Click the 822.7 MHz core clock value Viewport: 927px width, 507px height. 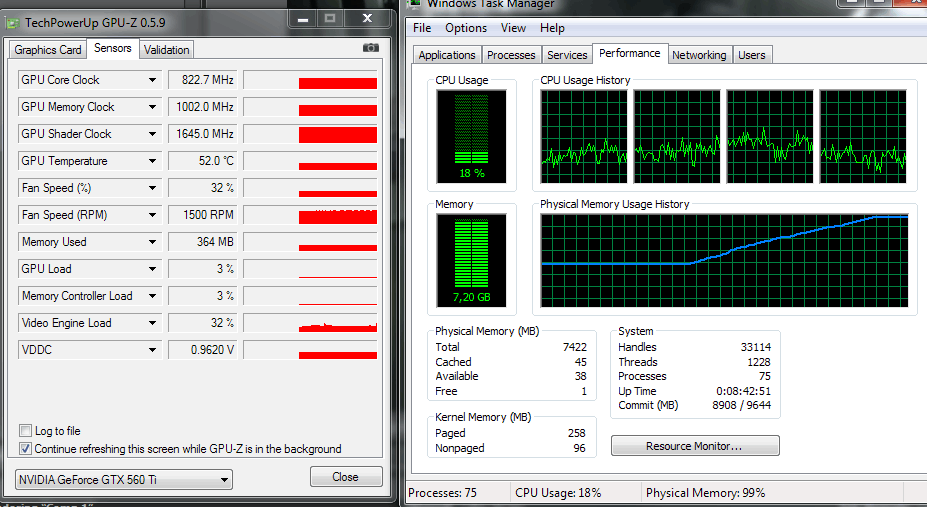(203, 80)
